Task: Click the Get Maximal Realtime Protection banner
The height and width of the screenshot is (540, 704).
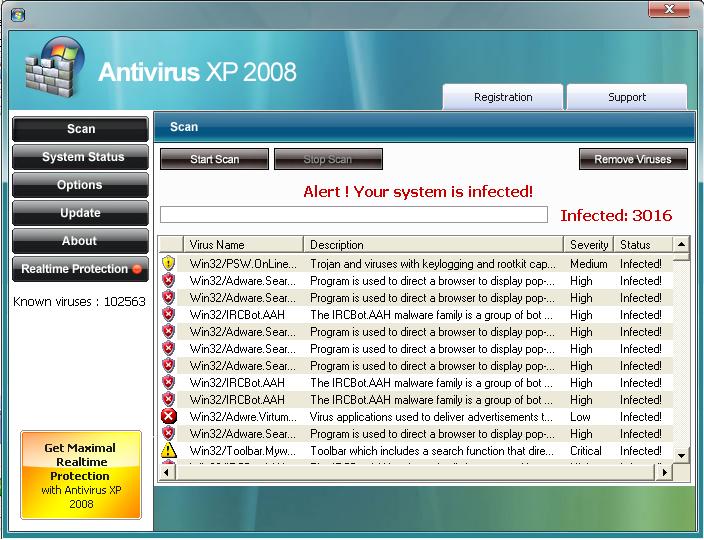Action: (x=81, y=475)
